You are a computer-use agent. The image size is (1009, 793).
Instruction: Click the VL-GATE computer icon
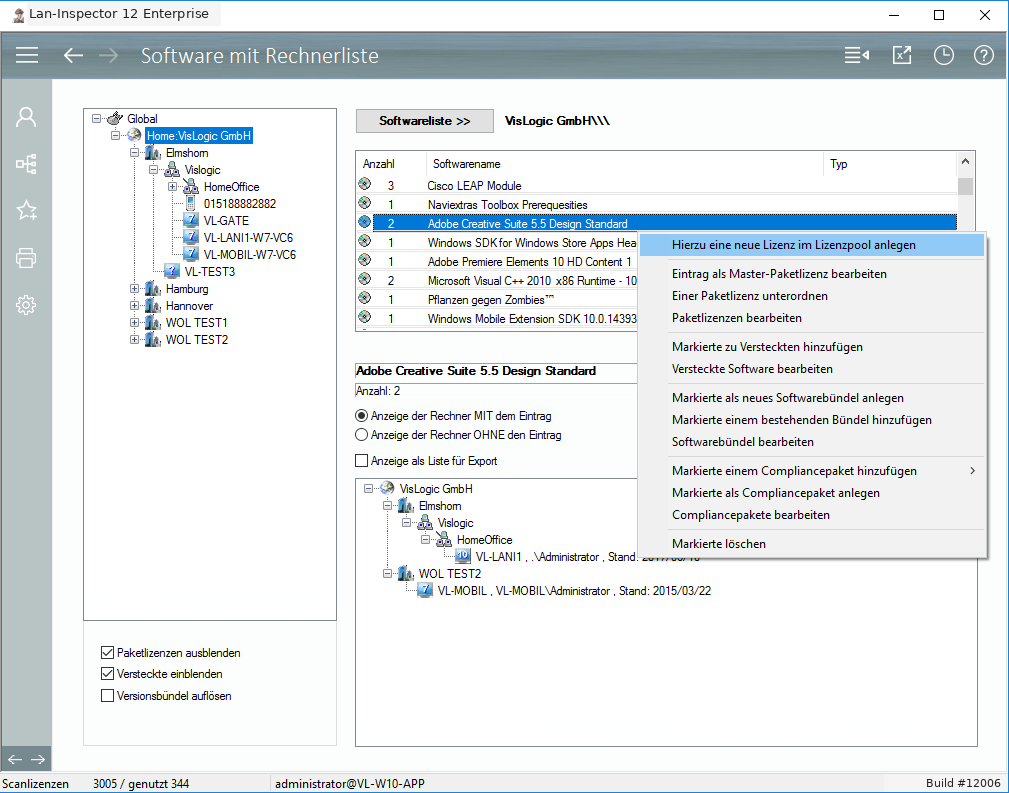pos(190,220)
